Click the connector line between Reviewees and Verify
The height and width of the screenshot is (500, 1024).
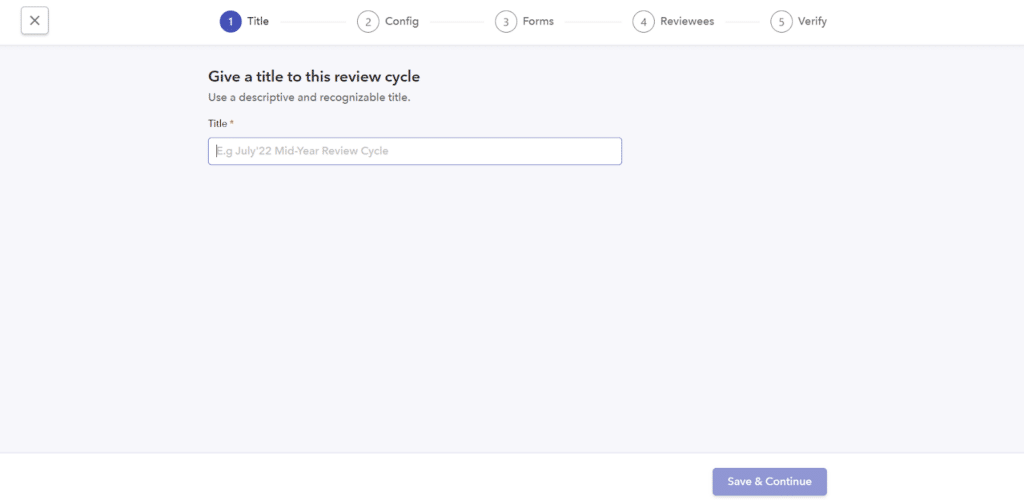coord(743,22)
